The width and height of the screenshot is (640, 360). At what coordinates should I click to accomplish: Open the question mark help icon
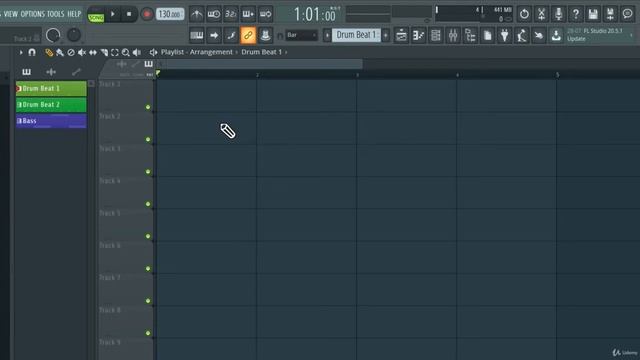tap(576, 14)
